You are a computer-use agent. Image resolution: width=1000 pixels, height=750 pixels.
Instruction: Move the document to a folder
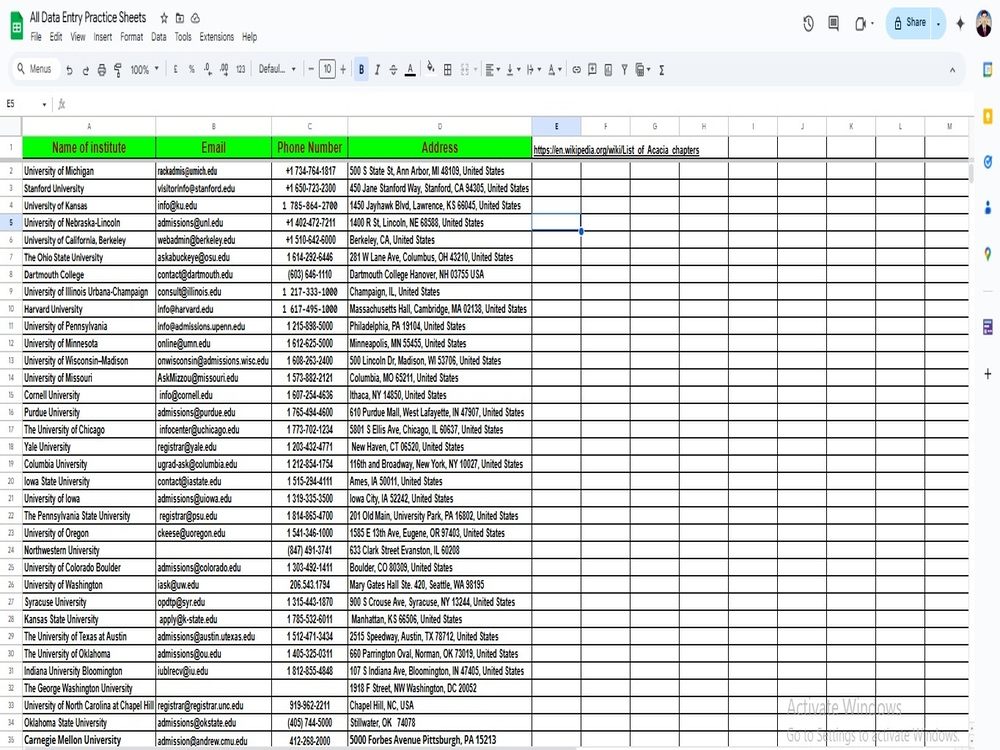tap(180, 18)
